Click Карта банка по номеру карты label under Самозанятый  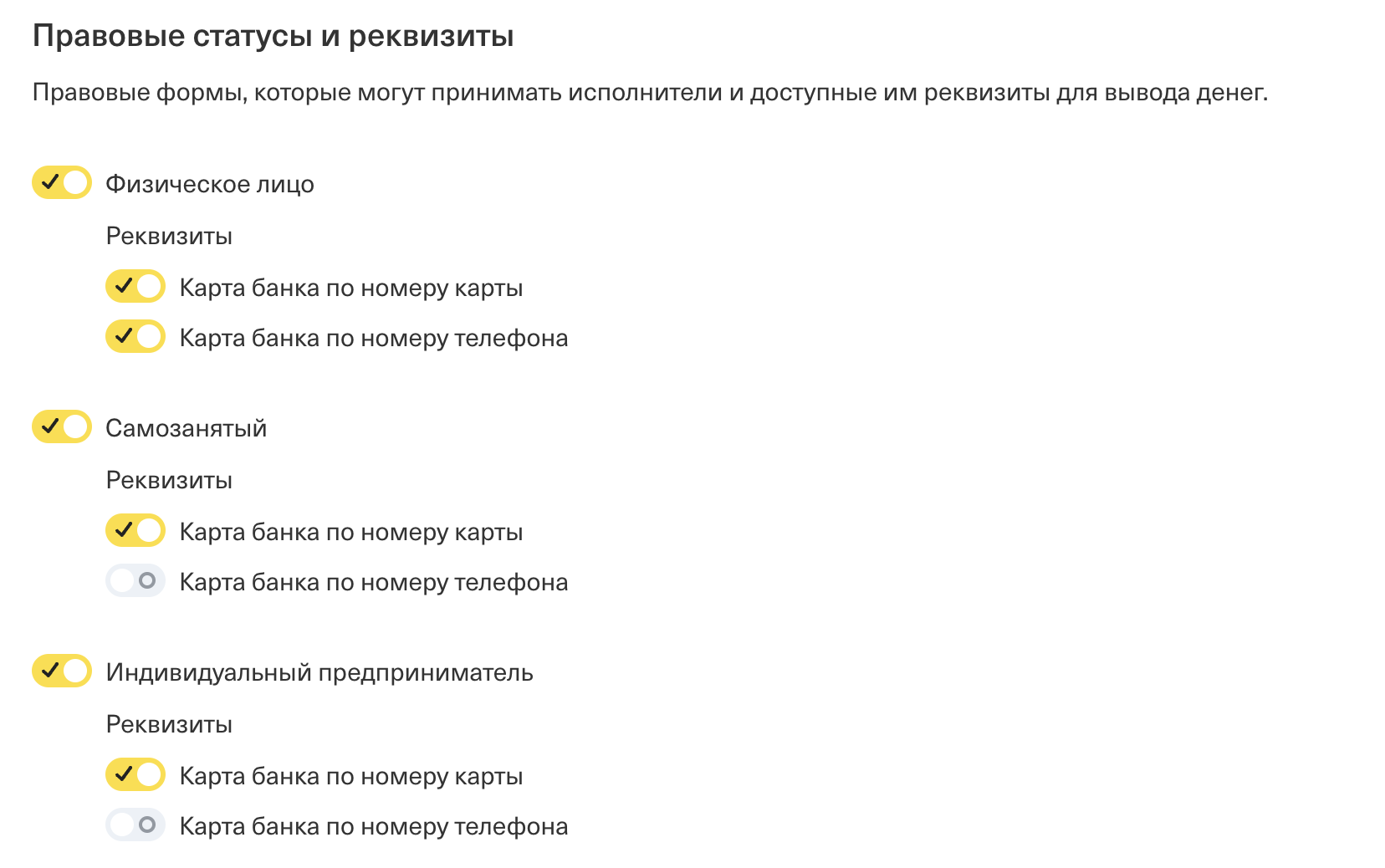pos(351,532)
